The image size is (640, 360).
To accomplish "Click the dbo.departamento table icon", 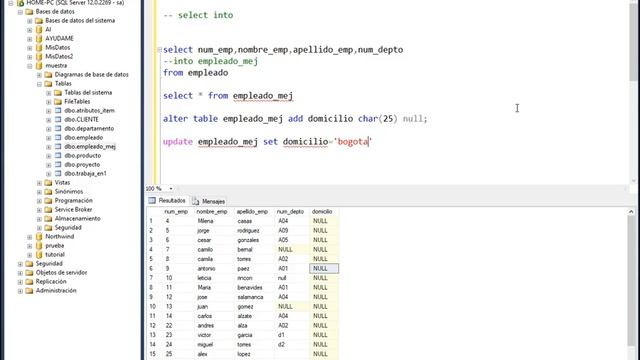I will (x=58, y=129).
